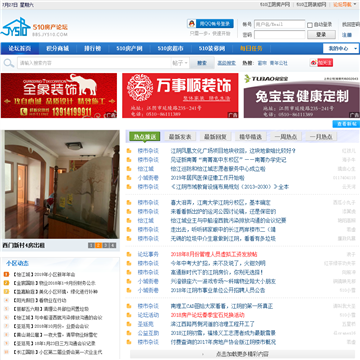The image size is (360, 360).
Task: Open the 帖子 search type dropdown
Action: tap(180, 63)
